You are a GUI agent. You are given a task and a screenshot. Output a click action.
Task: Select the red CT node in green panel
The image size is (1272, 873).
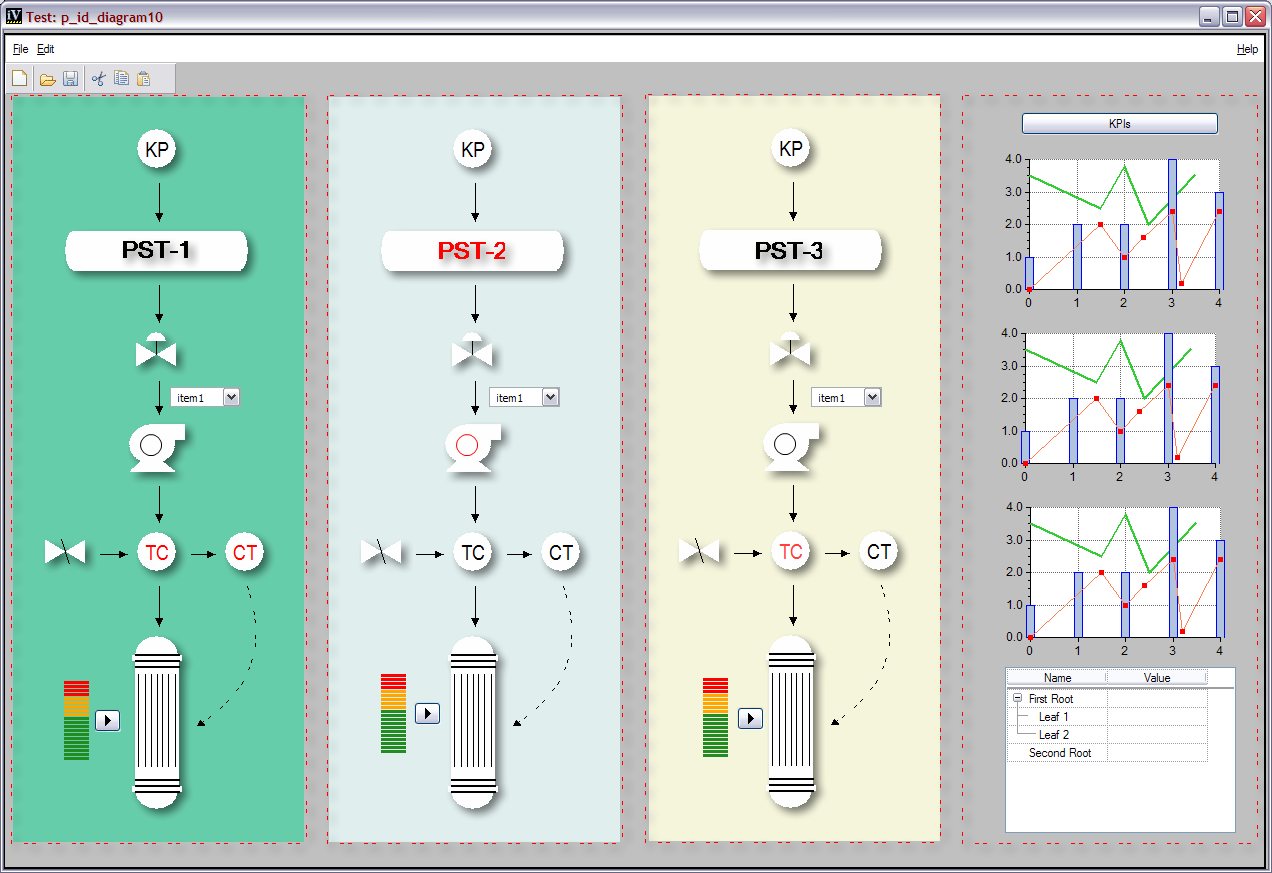(x=244, y=552)
